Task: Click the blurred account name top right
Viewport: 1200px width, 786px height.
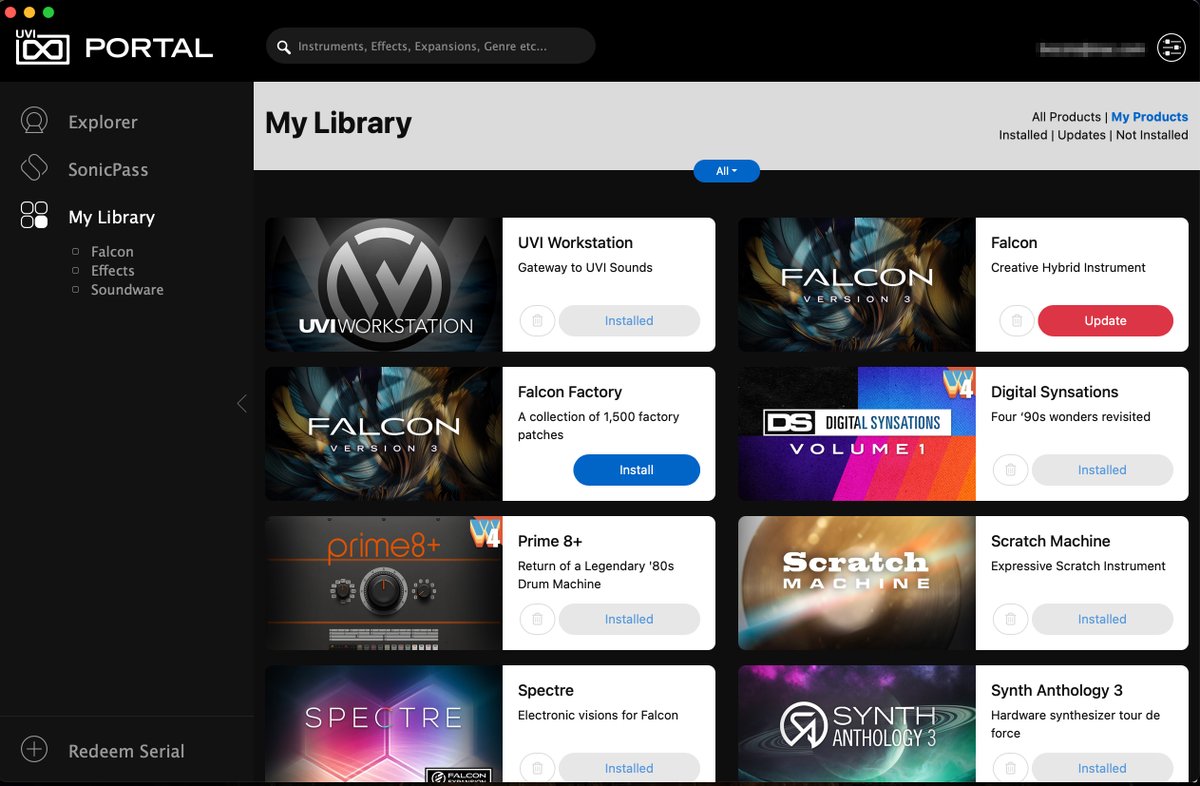Action: [x=1091, y=47]
